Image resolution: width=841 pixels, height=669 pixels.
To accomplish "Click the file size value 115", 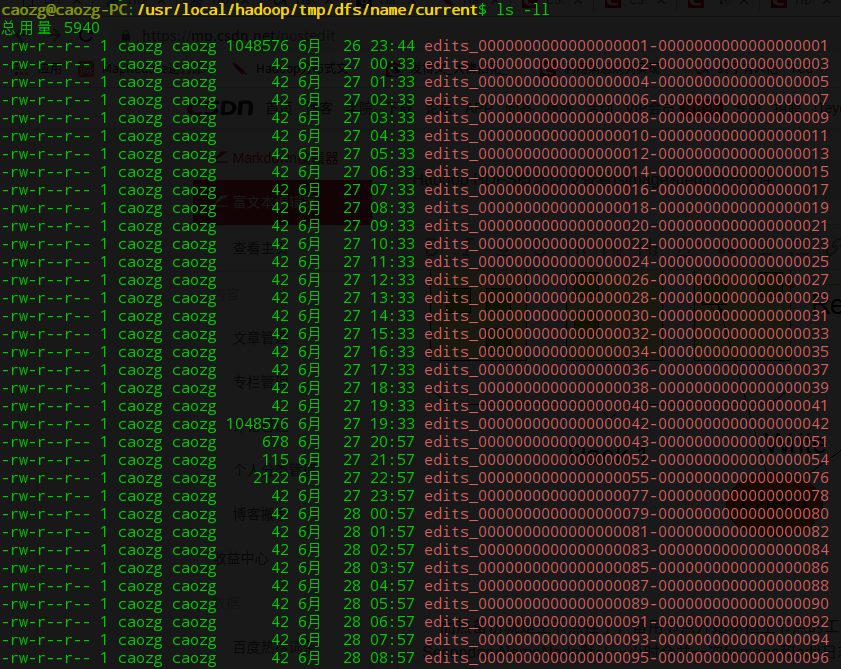I will 276,460.
